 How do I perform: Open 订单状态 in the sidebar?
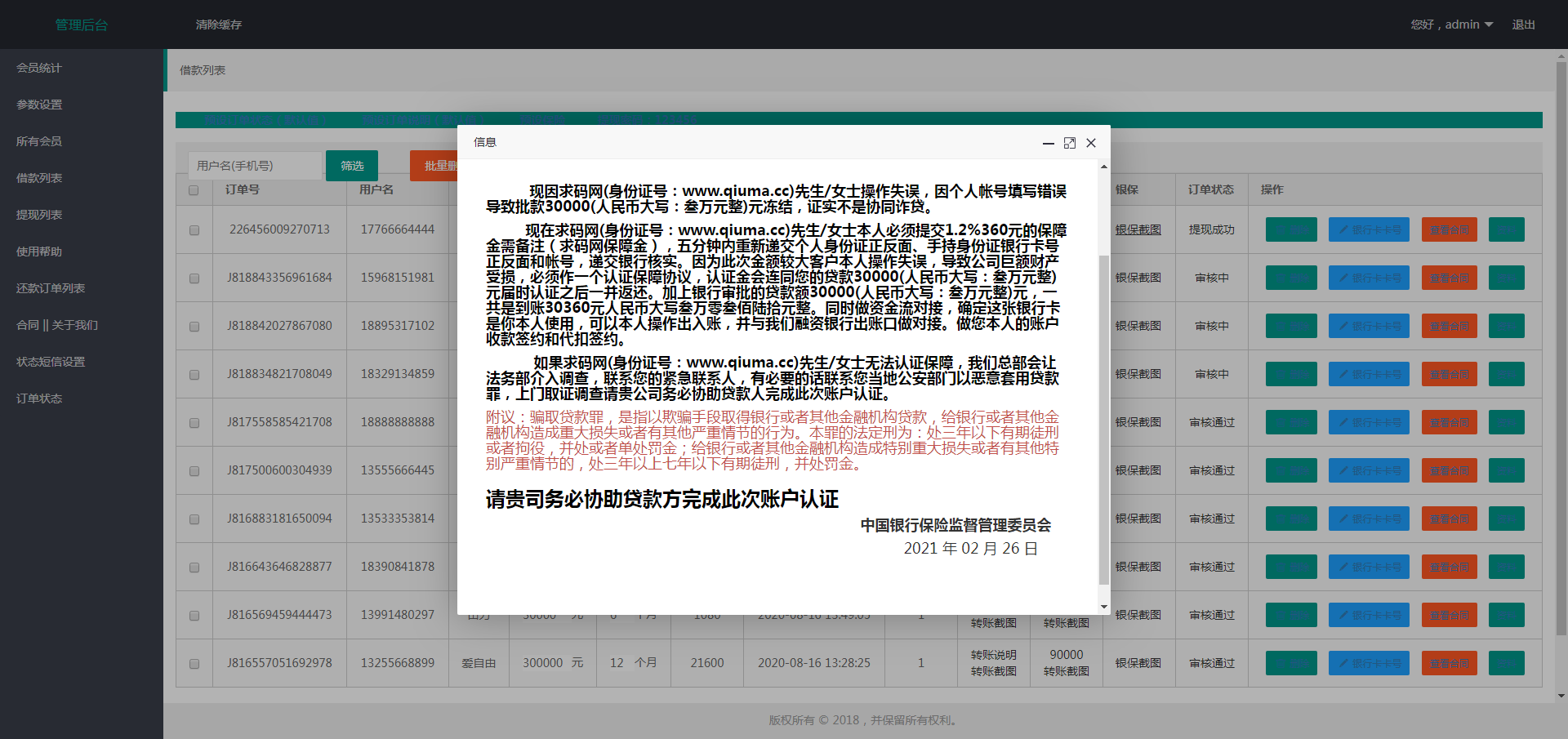coord(82,398)
